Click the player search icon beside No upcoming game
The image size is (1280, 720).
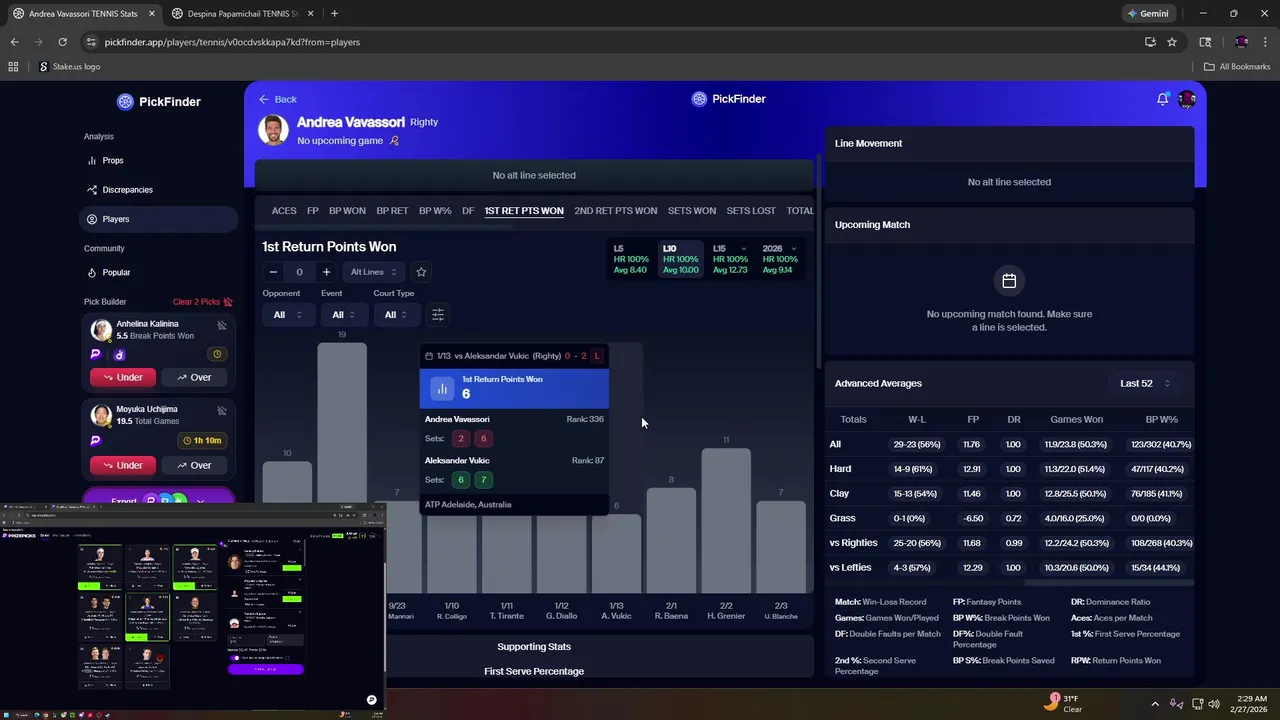click(x=394, y=141)
